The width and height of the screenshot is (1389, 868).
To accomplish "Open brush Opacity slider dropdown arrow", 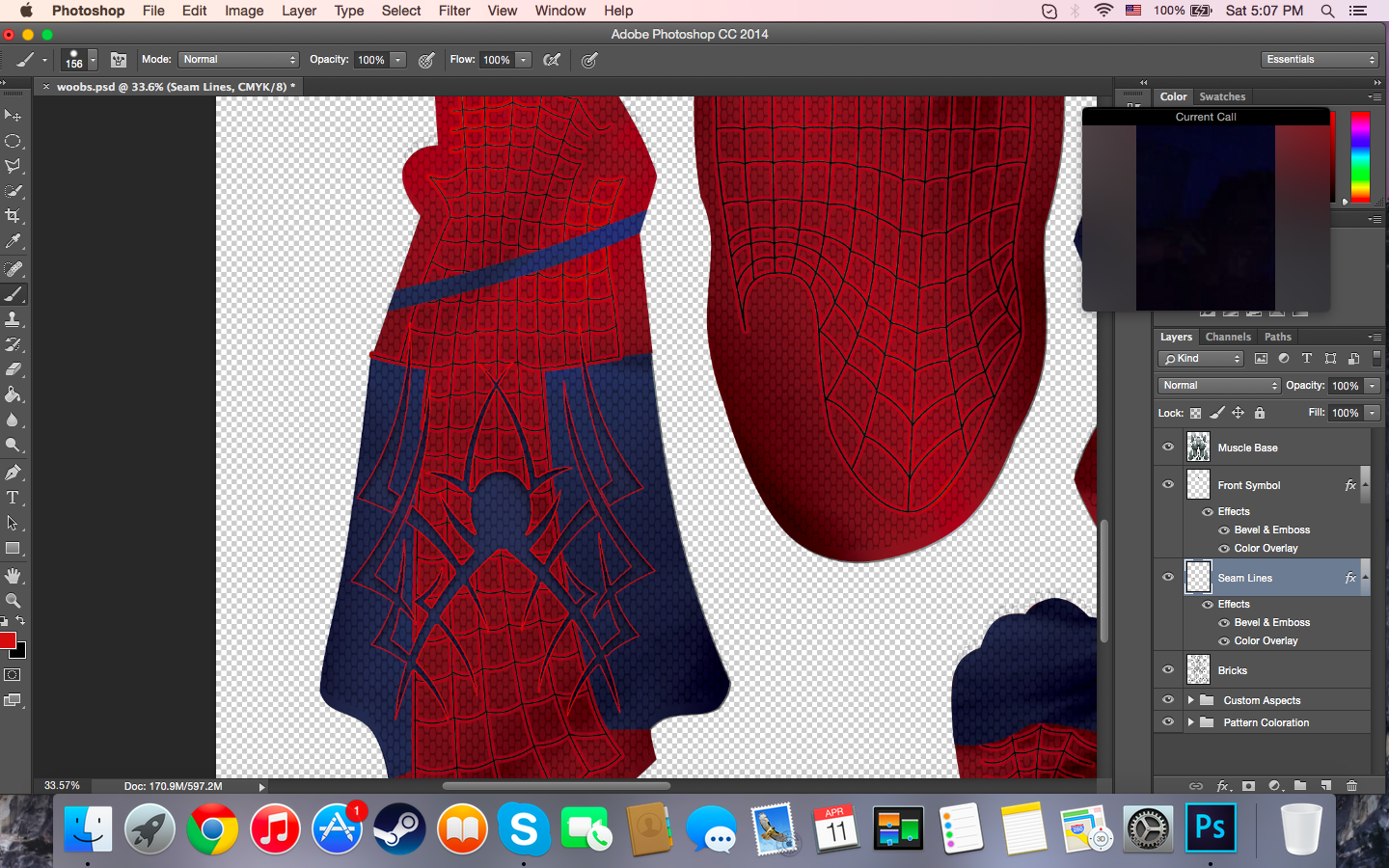I will [x=398, y=60].
